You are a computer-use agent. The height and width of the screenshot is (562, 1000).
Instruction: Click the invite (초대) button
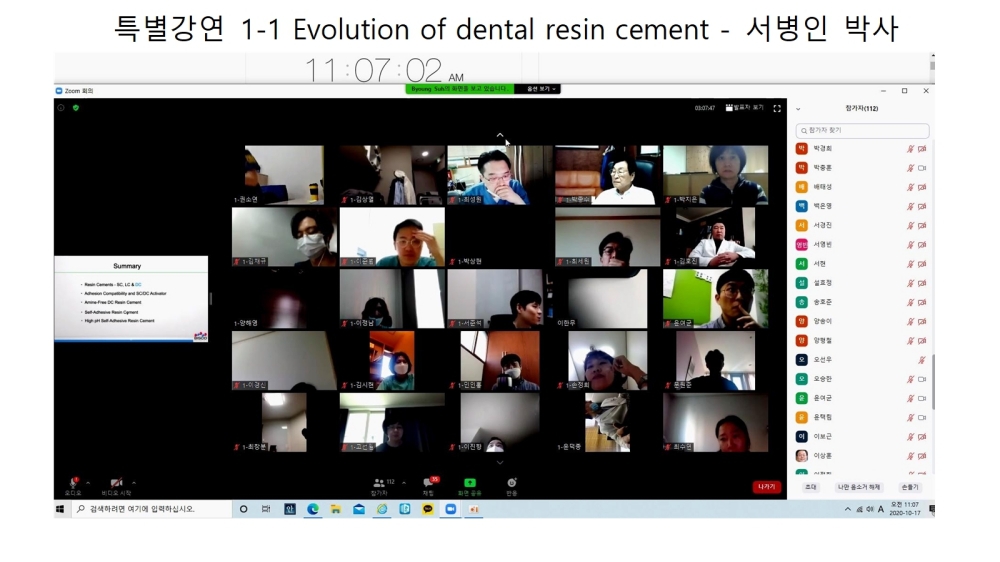[811, 487]
